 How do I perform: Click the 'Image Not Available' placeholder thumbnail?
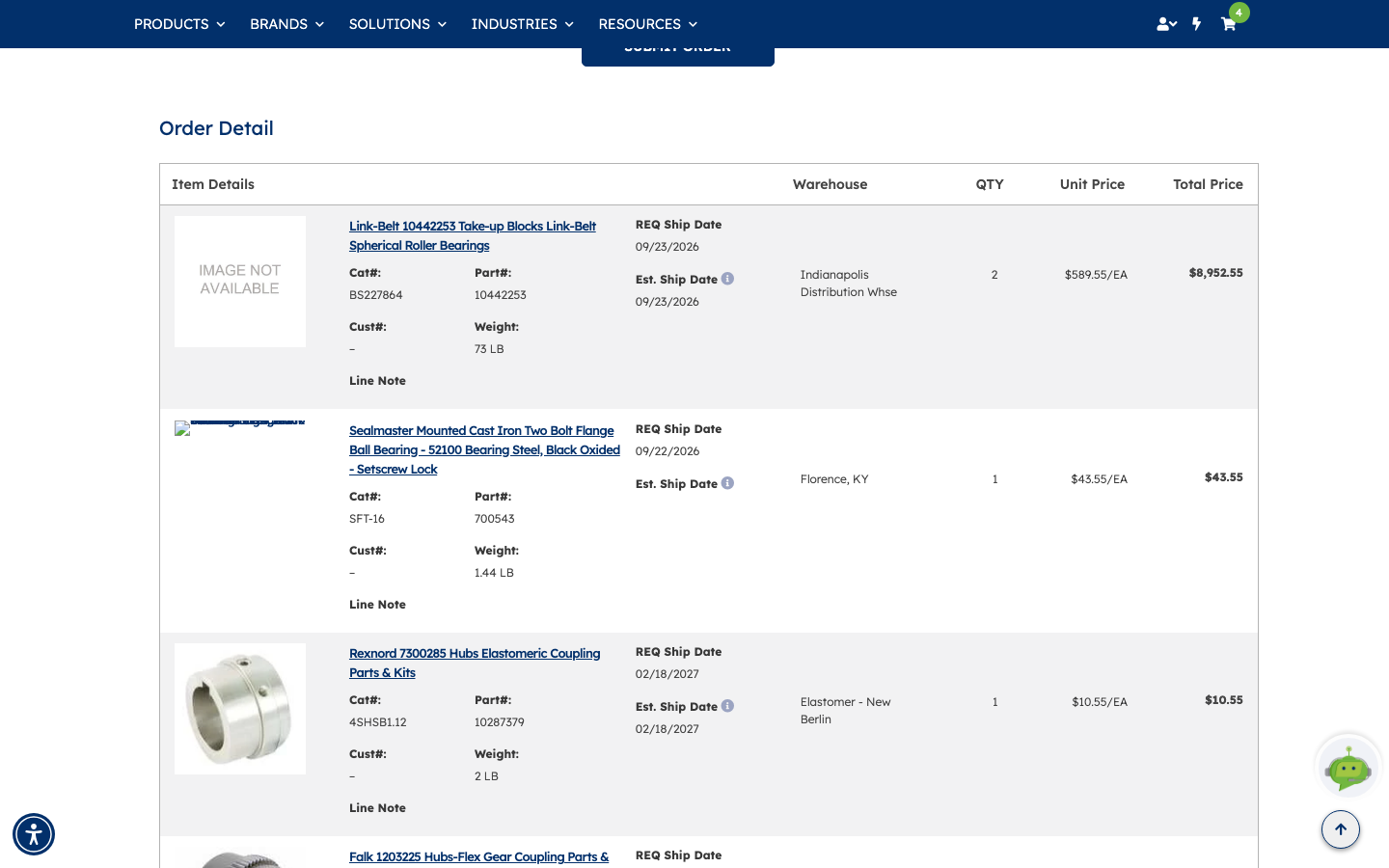coord(240,282)
